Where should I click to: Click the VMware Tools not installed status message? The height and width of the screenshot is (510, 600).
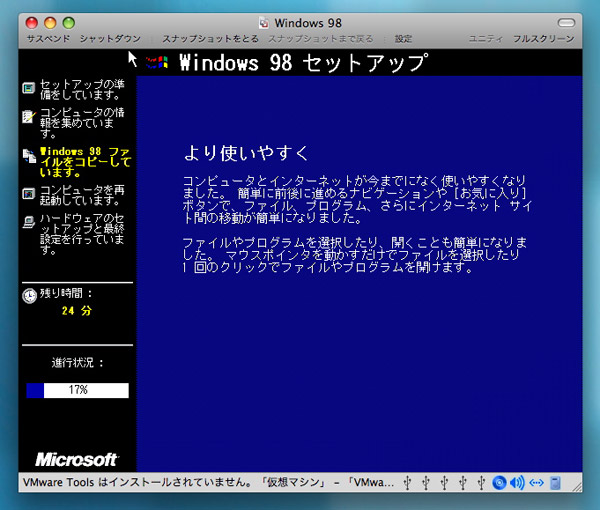tap(208, 482)
